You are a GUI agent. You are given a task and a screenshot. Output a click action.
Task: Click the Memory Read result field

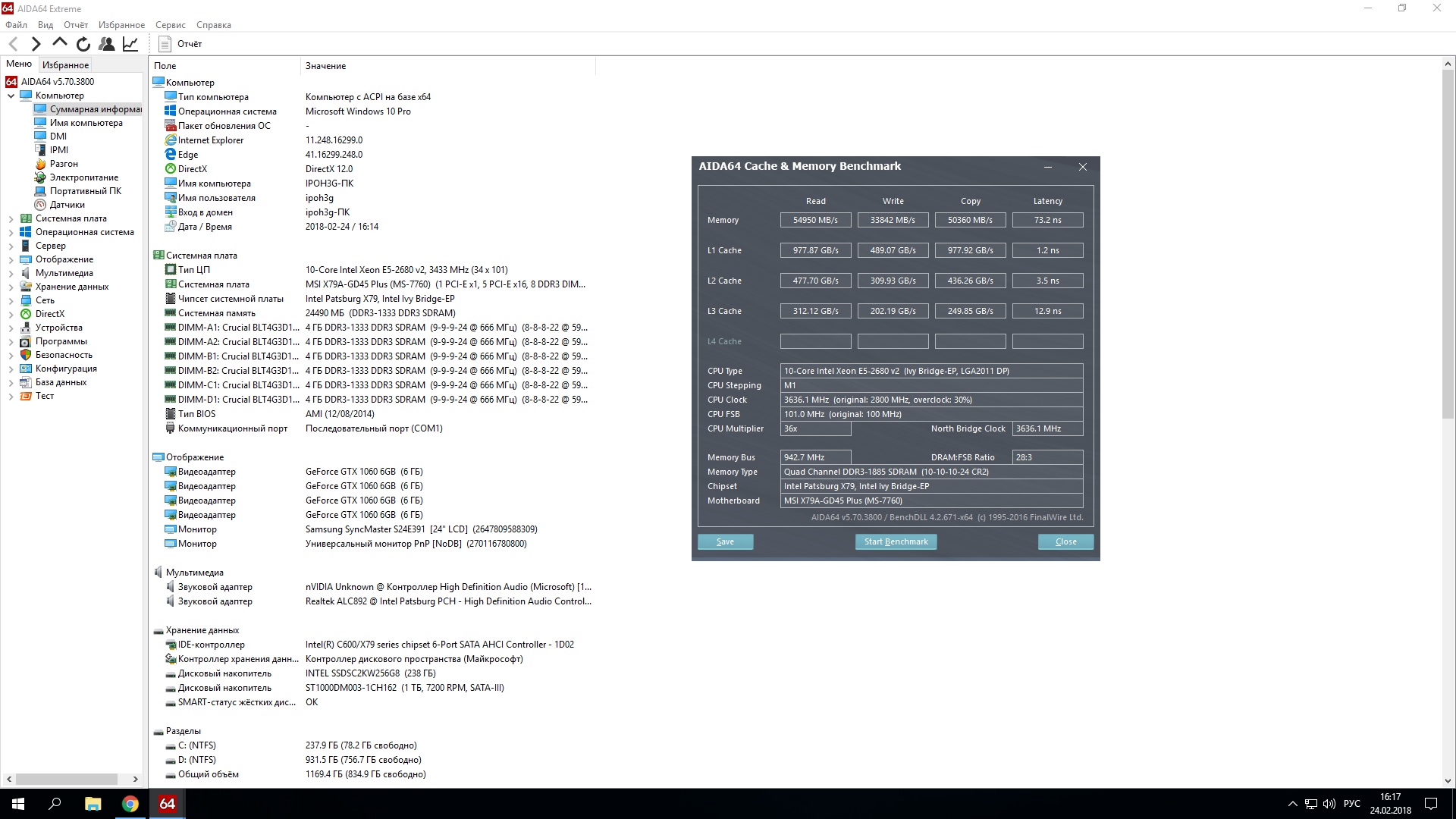pos(815,220)
